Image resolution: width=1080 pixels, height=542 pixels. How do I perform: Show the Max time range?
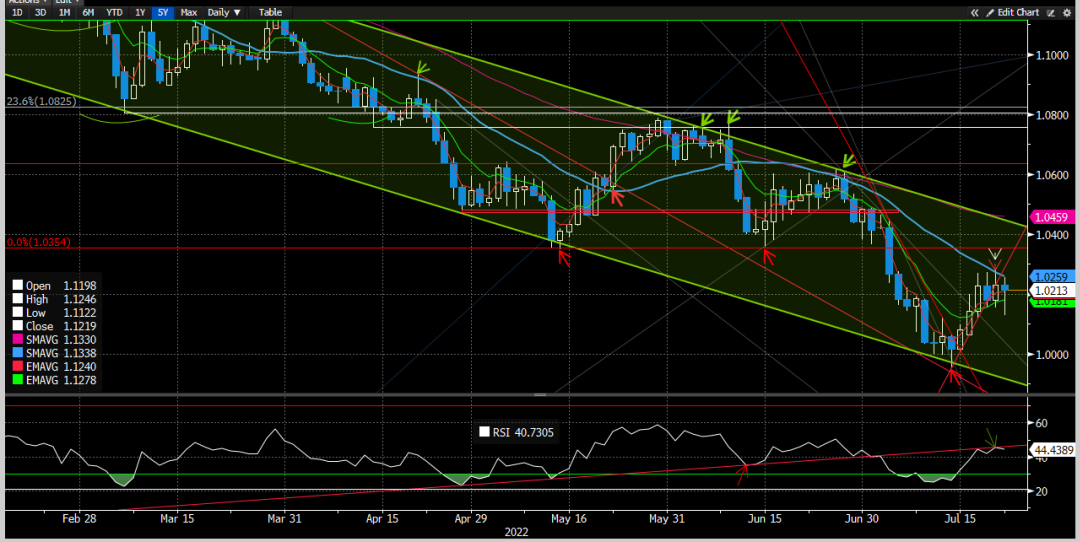188,12
